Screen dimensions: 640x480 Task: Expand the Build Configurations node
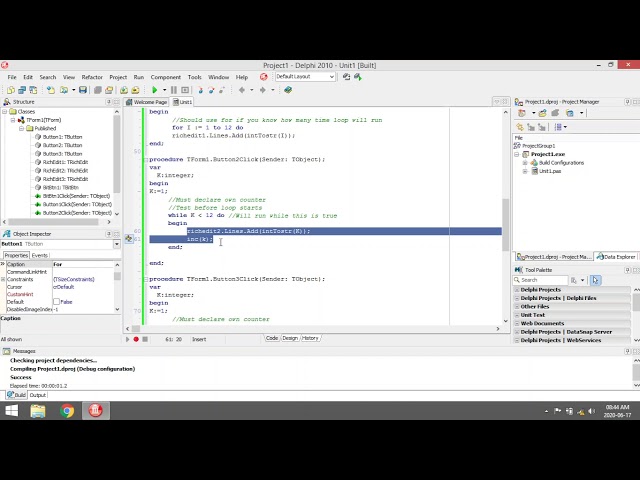click(x=525, y=163)
